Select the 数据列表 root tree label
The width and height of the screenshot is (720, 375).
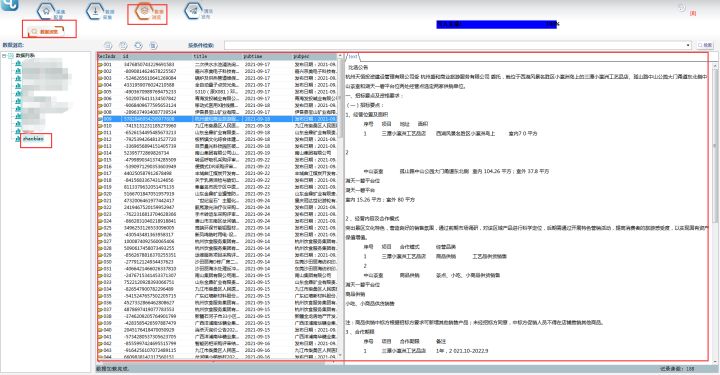coord(25,56)
